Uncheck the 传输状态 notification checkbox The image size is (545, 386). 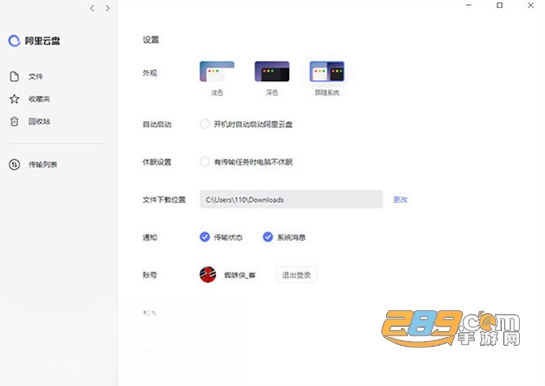point(205,237)
